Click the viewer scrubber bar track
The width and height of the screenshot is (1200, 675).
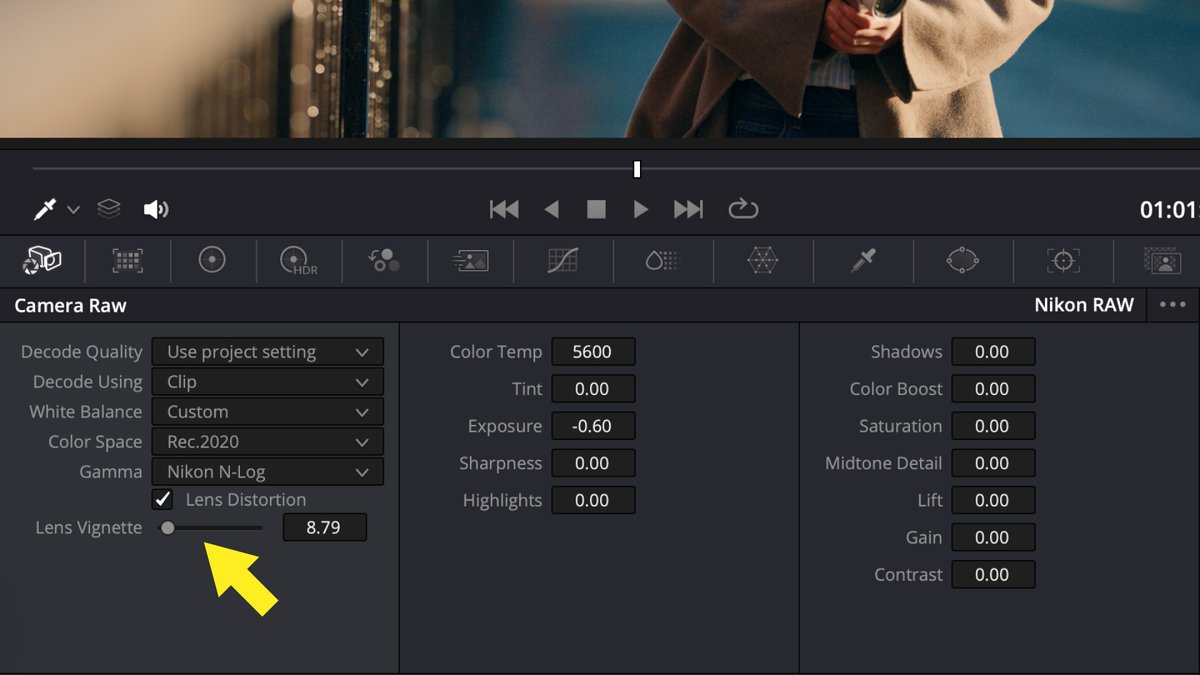point(616,169)
